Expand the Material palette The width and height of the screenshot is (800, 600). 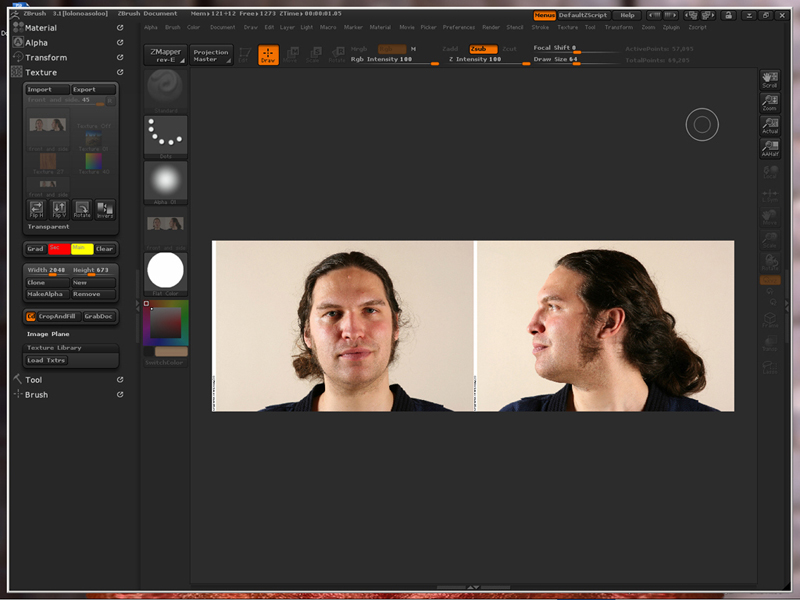tap(40, 28)
